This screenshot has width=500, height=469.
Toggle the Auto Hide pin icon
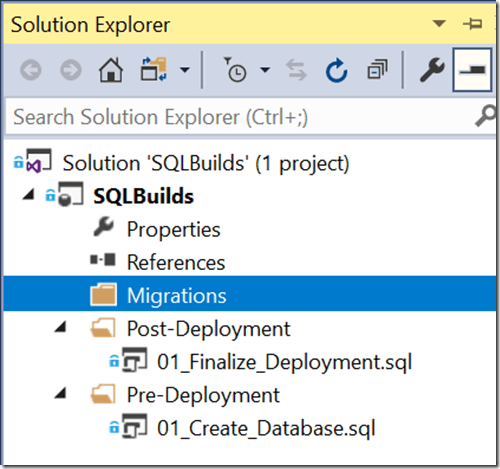pyautogui.click(x=472, y=24)
